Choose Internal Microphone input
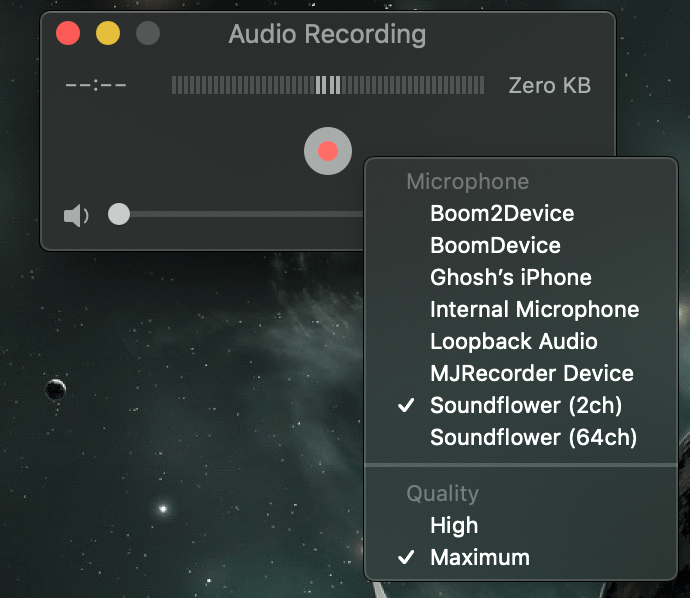Viewport: 690px width, 598px height. (521, 309)
